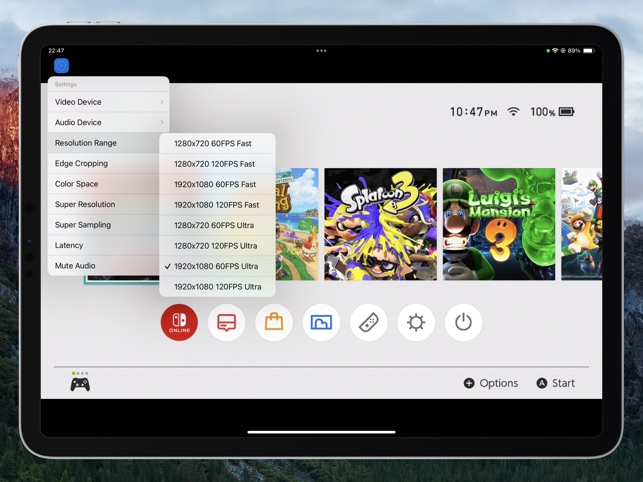Open System Settings gear icon
Screen dimensions: 643x482
416,322
